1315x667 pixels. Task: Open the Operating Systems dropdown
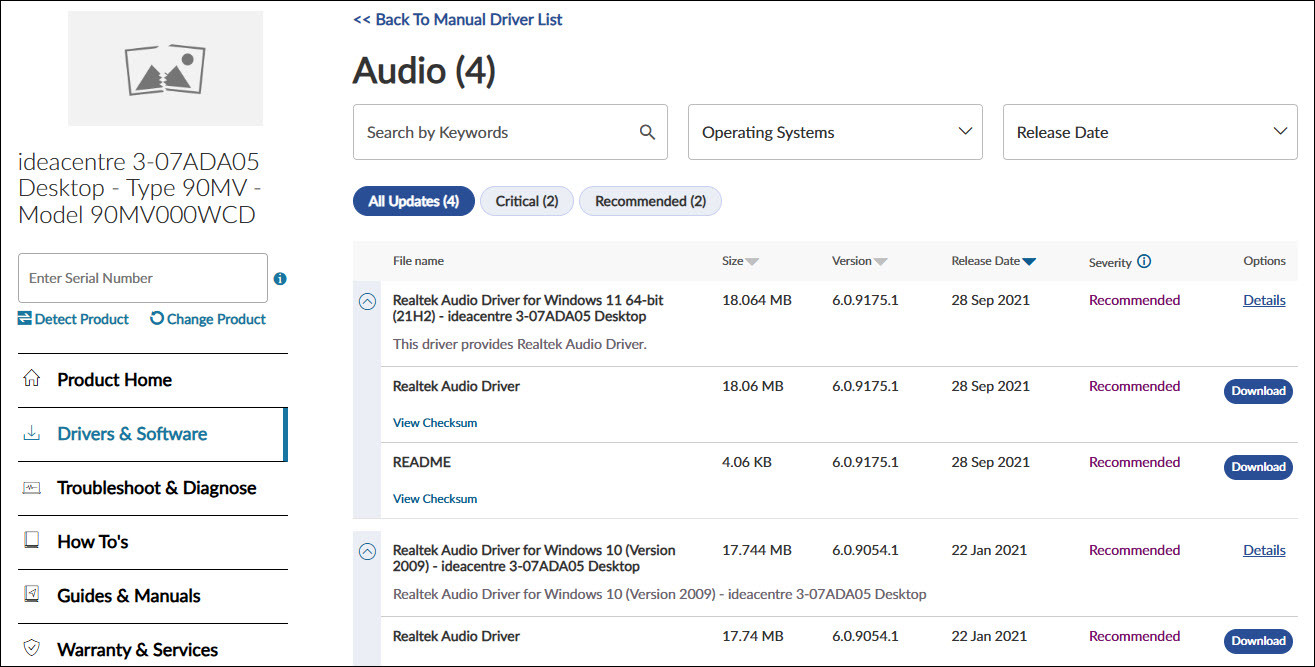pos(835,132)
